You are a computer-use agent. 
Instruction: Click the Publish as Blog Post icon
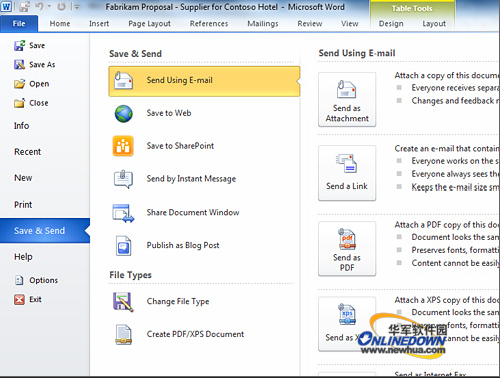(123, 245)
